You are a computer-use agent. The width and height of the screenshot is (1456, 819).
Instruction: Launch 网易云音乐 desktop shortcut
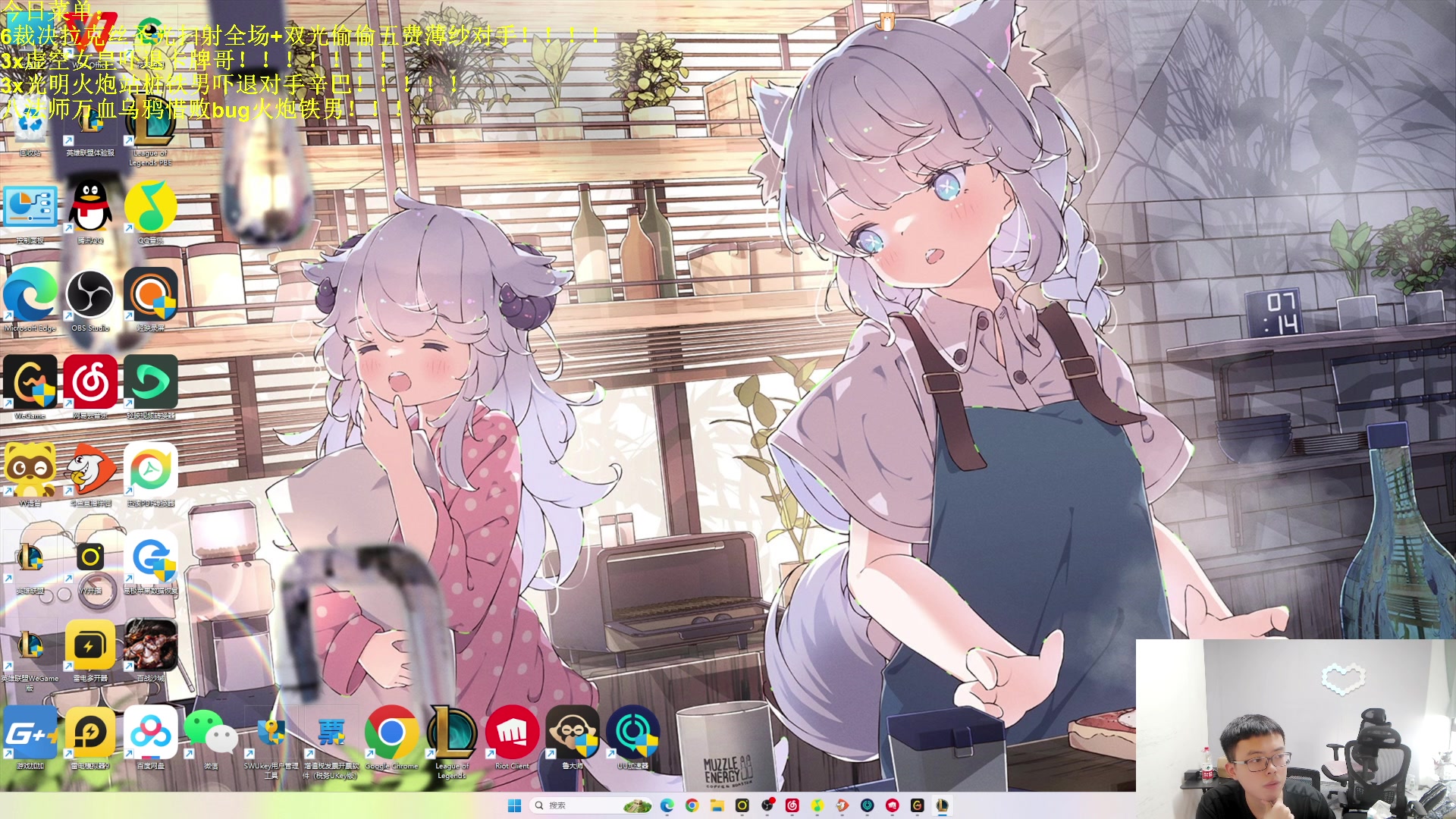click(90, 387)
